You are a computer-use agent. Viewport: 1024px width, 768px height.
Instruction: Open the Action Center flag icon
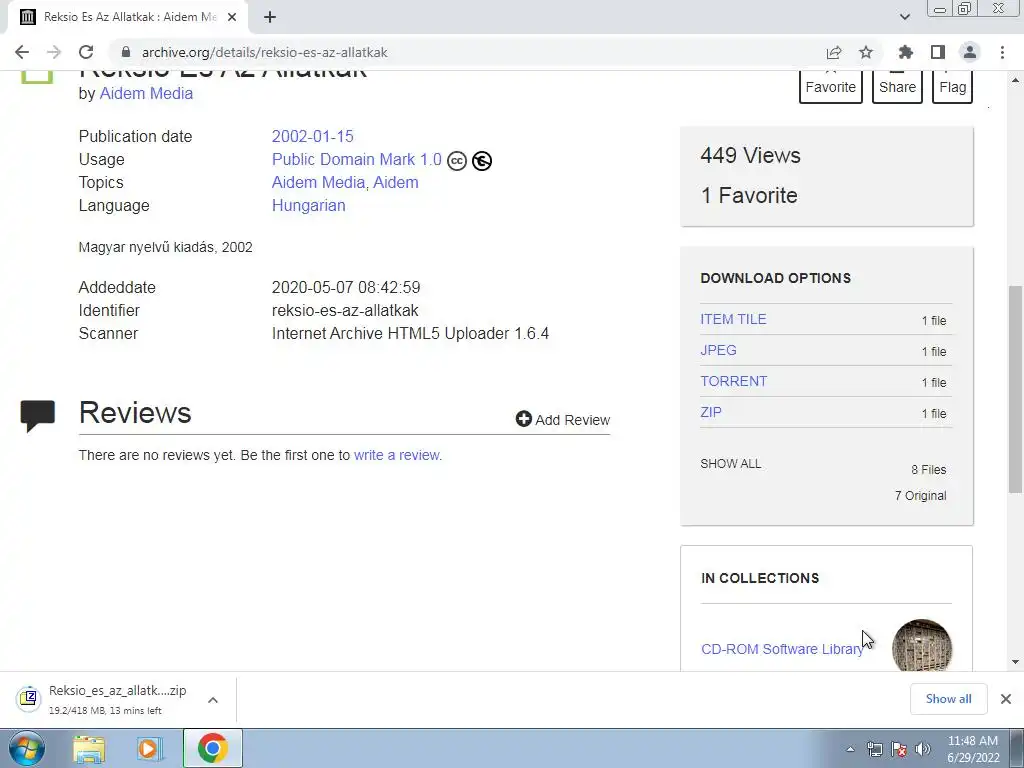(x=899, y=749)
